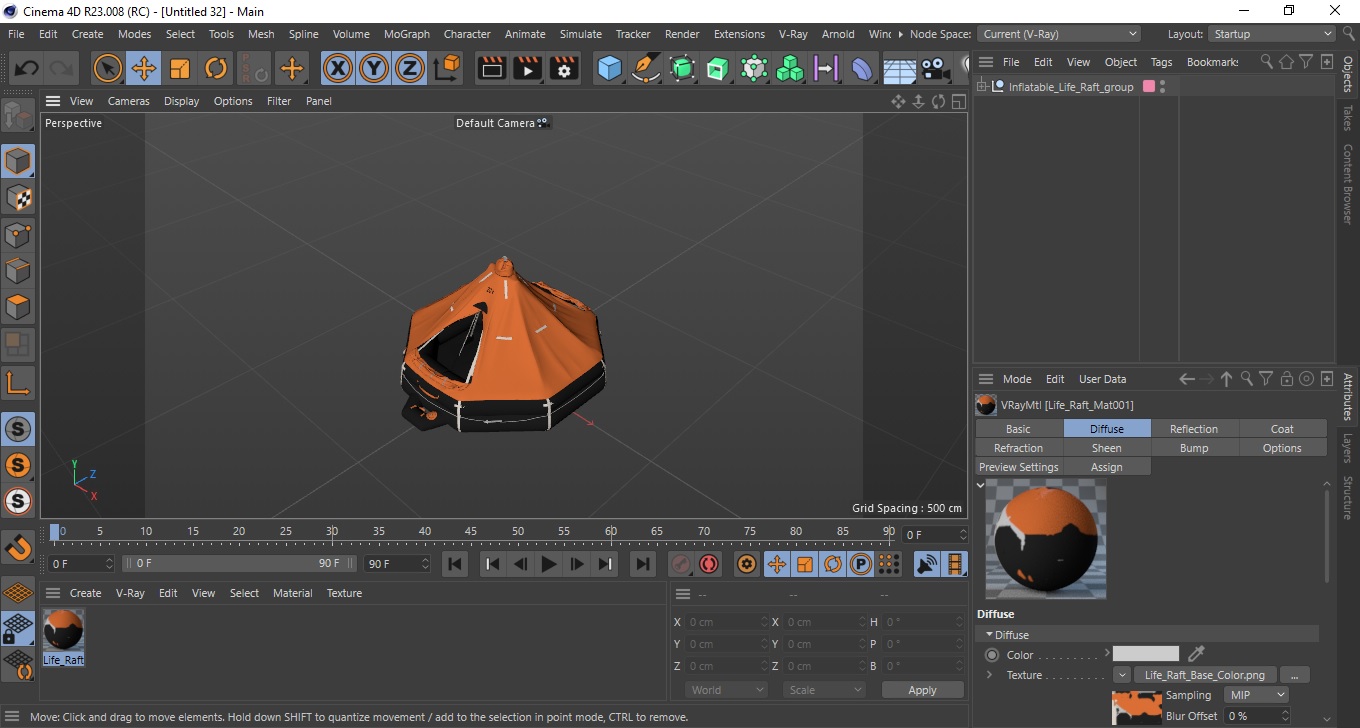Click the texture browse ellipsis button

(x=1294, y=675)
